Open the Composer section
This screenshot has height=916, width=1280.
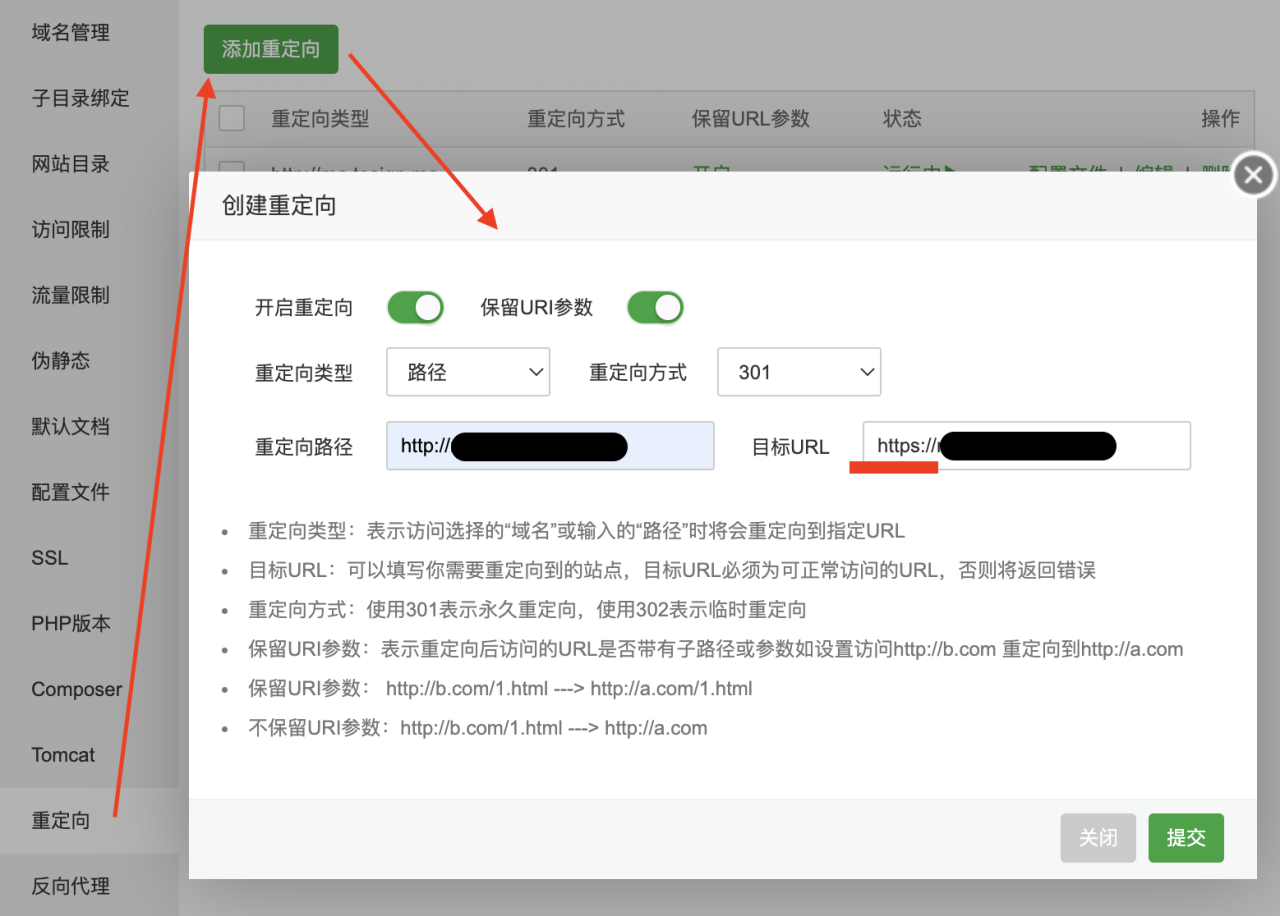pyautogui.click(x=76, y=689)
